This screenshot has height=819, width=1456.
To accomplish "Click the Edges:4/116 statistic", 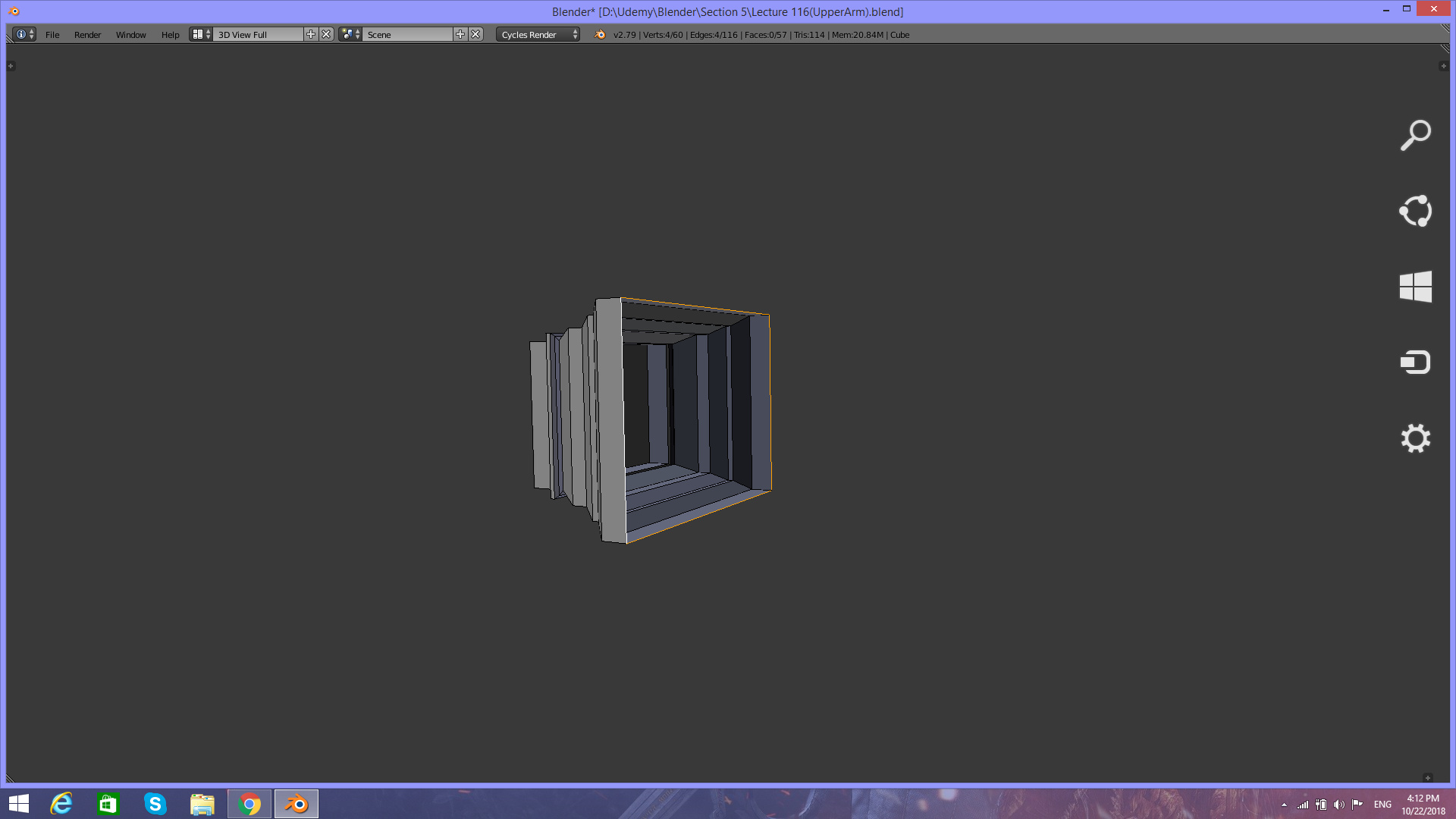I will coord(714,35).
